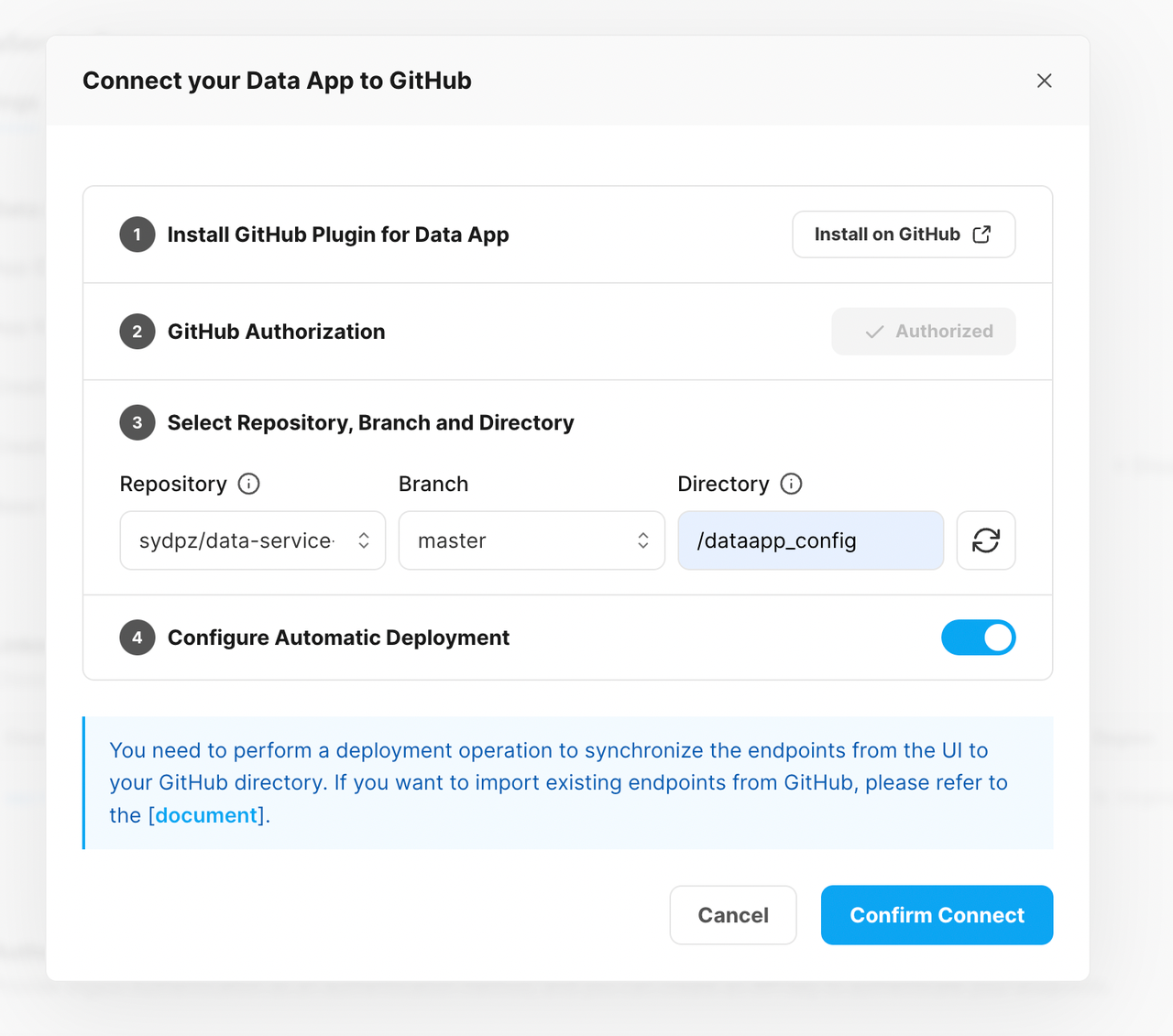Open the Repository dropdown showing sydpz/data-service
The width and height of the screenshot is (1173, 1036).
252,540
